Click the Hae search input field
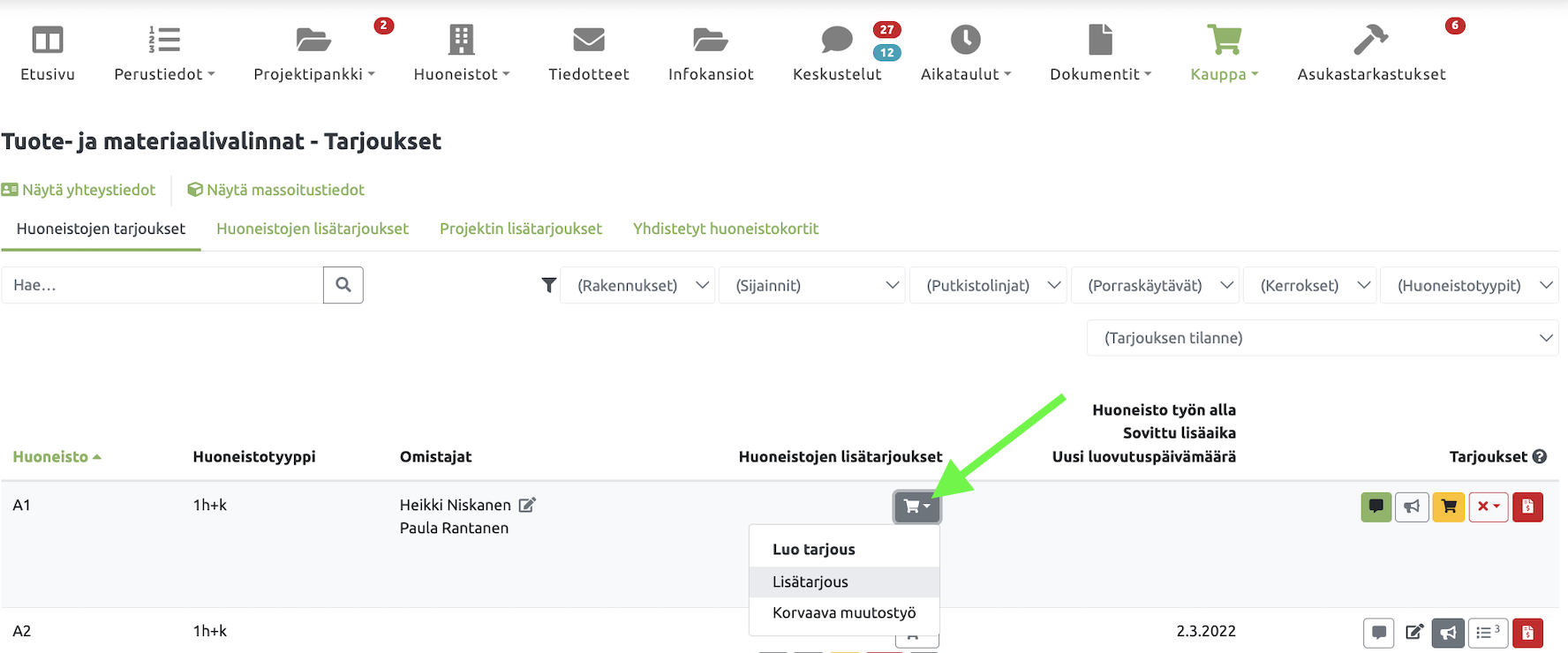 click(x=162, y=285)
